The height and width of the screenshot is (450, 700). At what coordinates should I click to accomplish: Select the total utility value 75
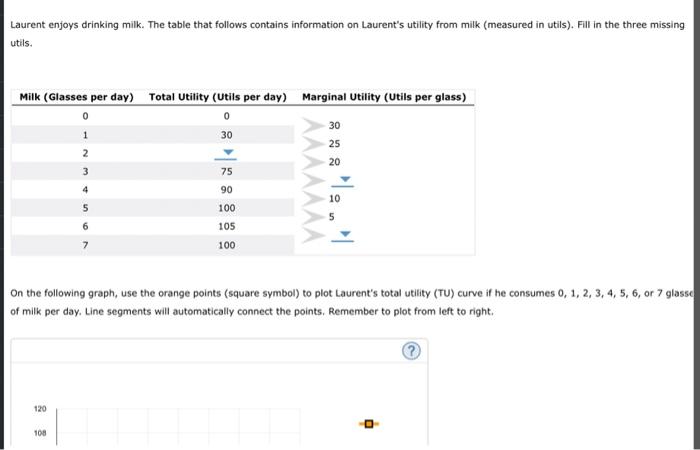coord(226,171)
